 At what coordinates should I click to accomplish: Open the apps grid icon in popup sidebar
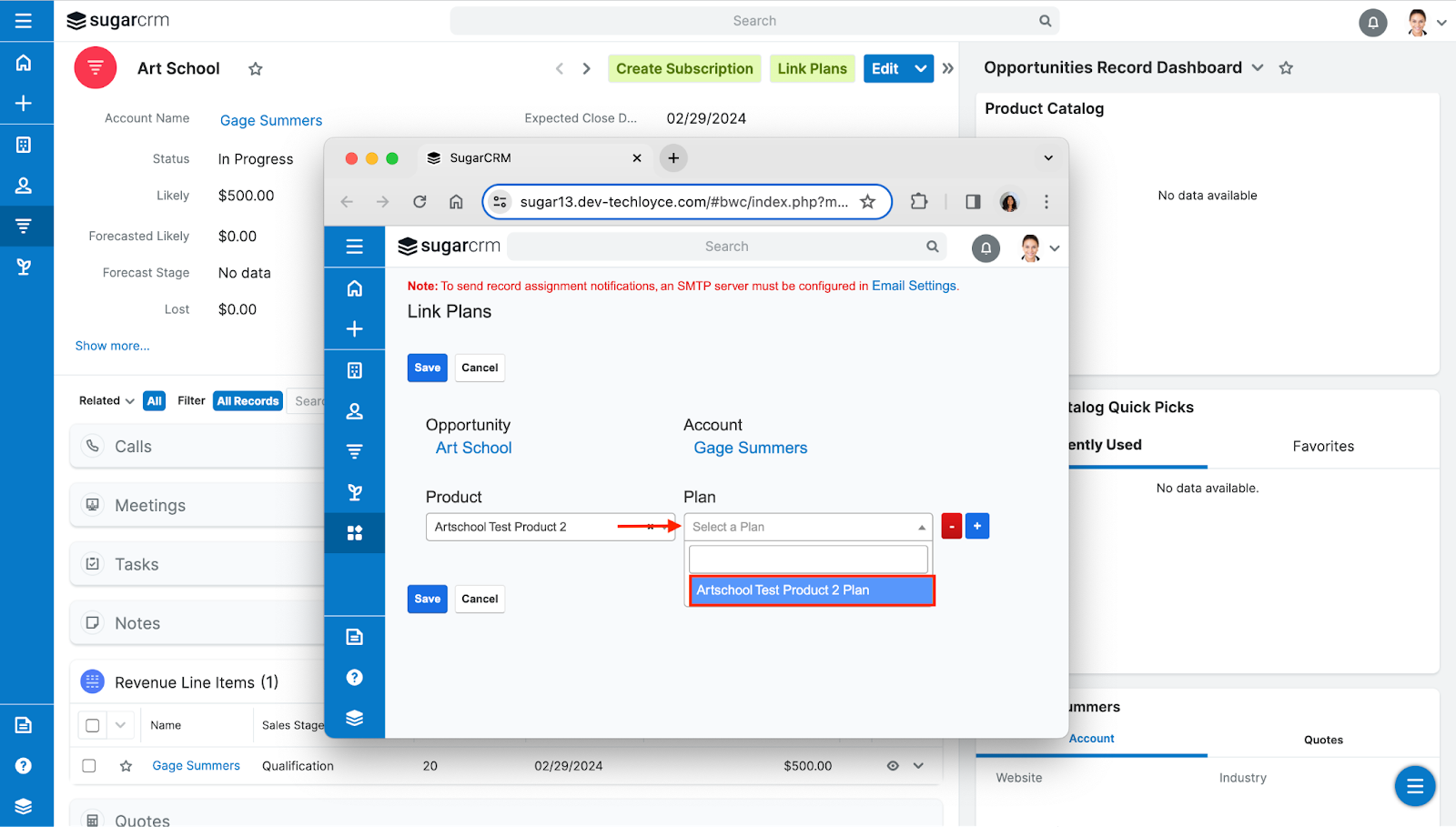point(354,533)
